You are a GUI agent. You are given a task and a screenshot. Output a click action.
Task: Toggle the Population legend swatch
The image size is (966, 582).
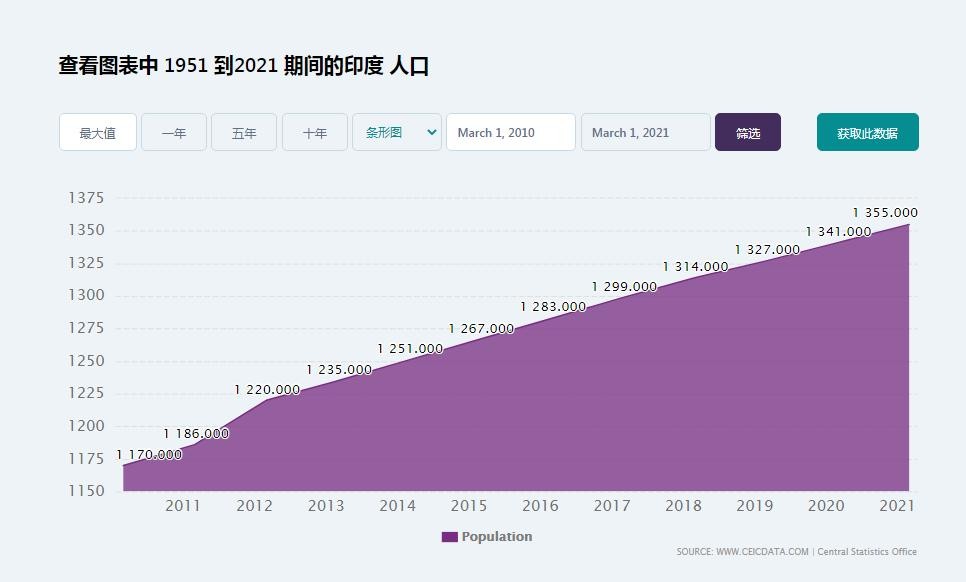click(x=449, y=537)
